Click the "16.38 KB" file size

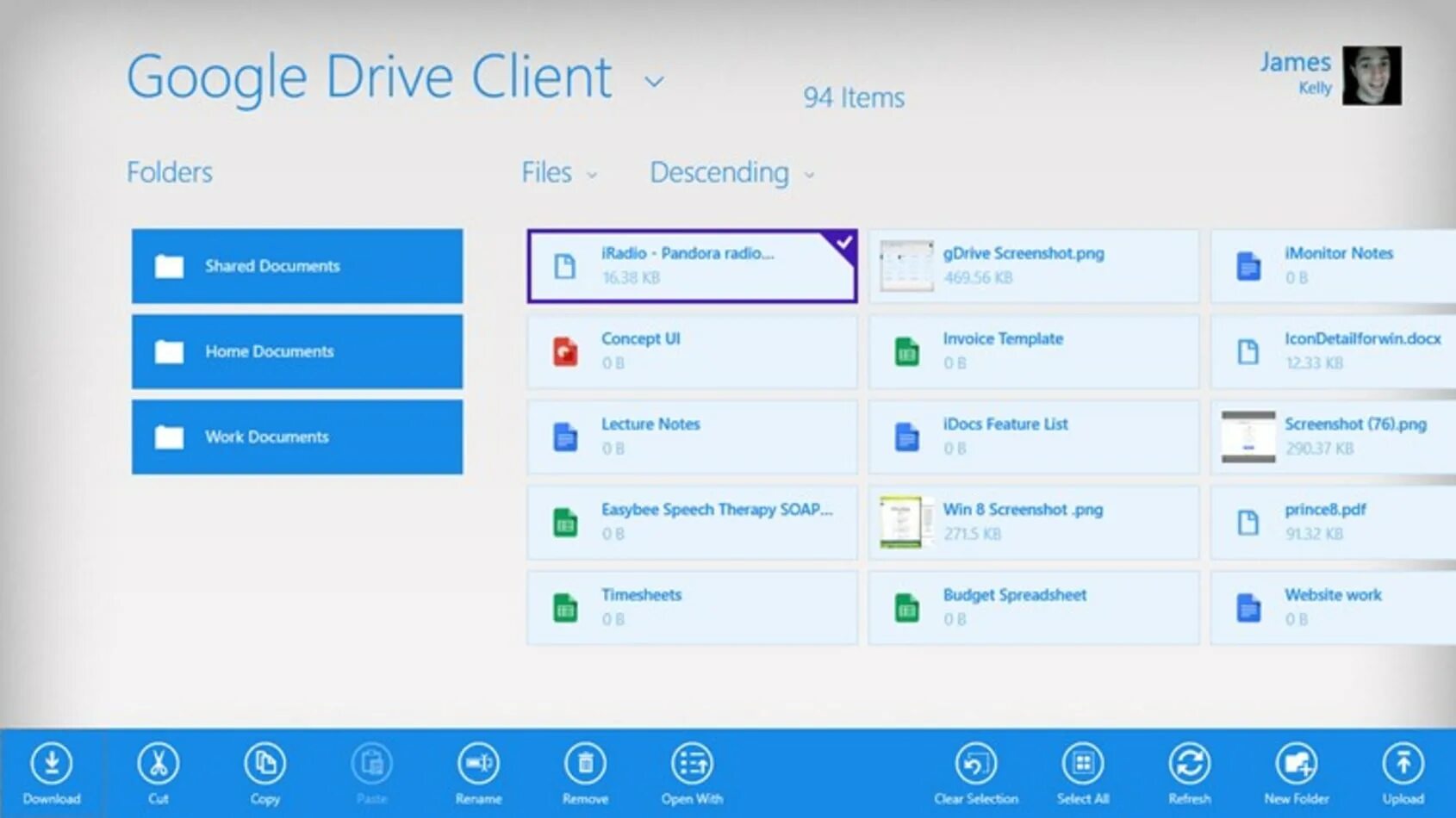(x=631, y=277)
